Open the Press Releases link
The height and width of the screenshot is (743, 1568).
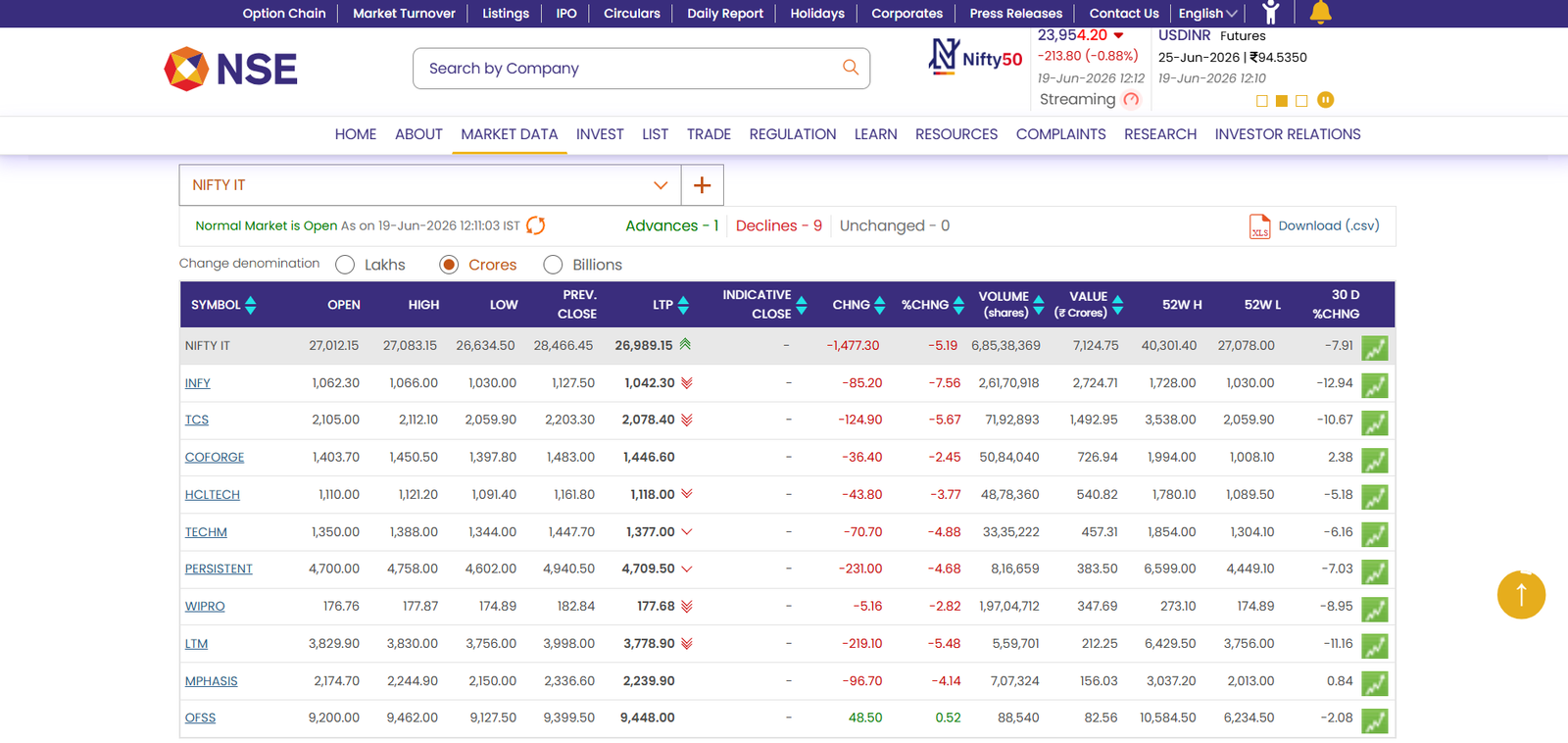[1016, 13]
